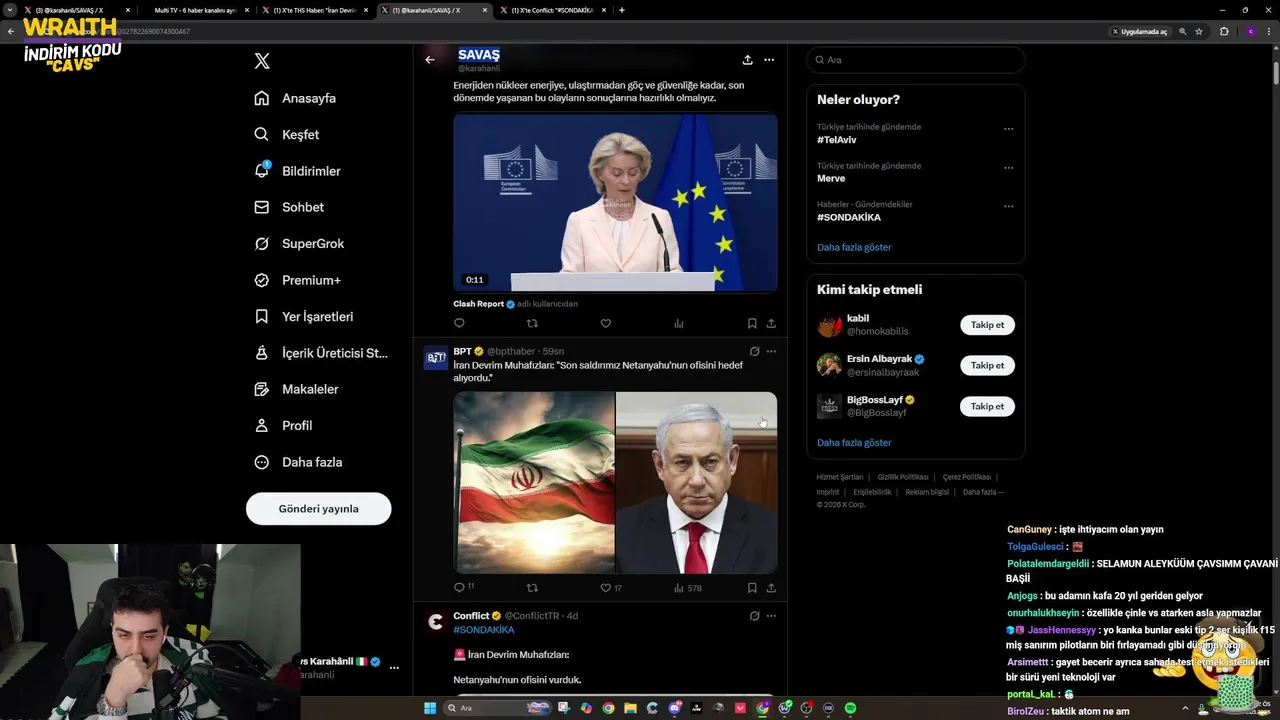The image size is (1280, 720).
Task: Repost the Clash Report video post
Action: [532, 323]
